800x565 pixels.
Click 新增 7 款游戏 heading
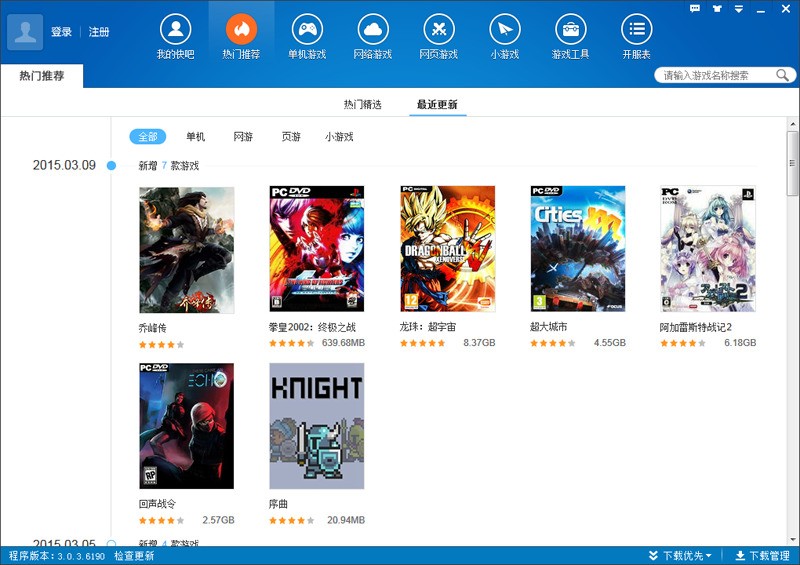(x=169, y=166)
